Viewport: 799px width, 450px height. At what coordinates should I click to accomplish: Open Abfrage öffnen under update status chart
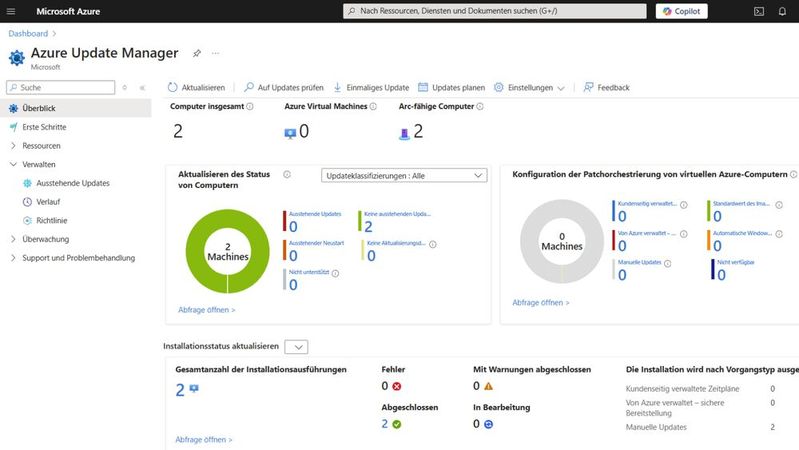pos(206,310)
